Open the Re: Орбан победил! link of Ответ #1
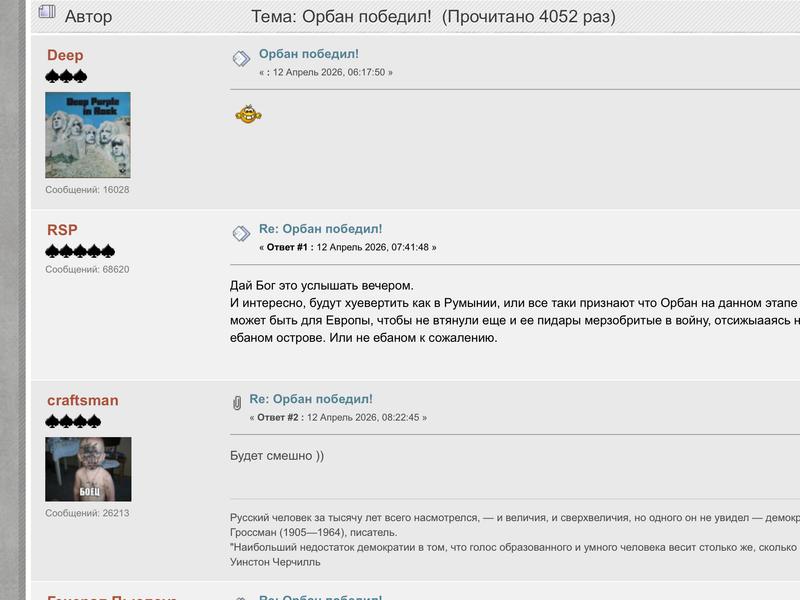 [x=320, y=229]
